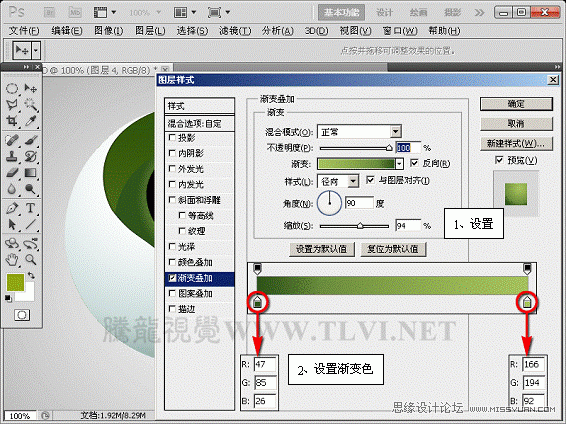Select the Crop tool
Screen dimensions: 566x424
tap(12, 121)
